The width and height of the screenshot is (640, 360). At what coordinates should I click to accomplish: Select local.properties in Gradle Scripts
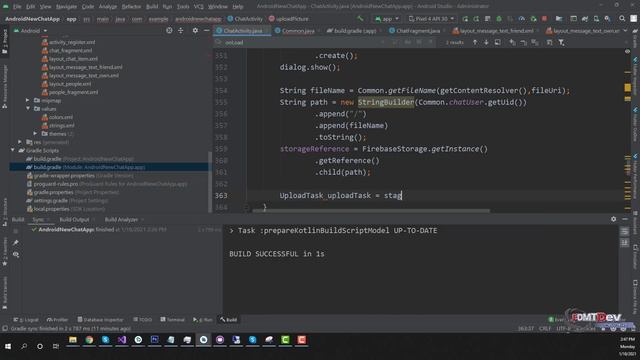pos(66,209)
